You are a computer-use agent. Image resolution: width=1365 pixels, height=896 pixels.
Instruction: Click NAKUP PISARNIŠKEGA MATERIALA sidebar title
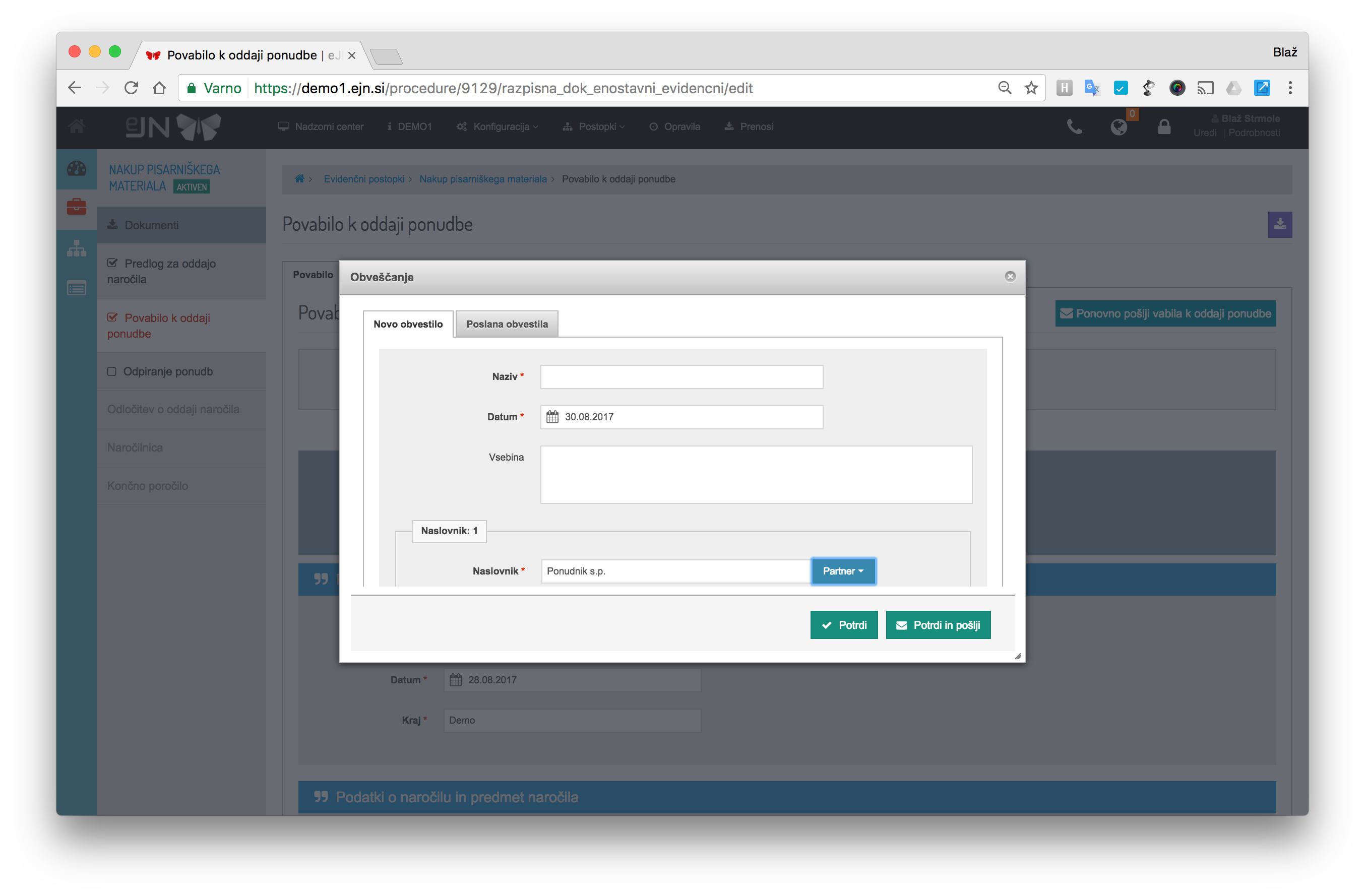[x=164, y=178]
